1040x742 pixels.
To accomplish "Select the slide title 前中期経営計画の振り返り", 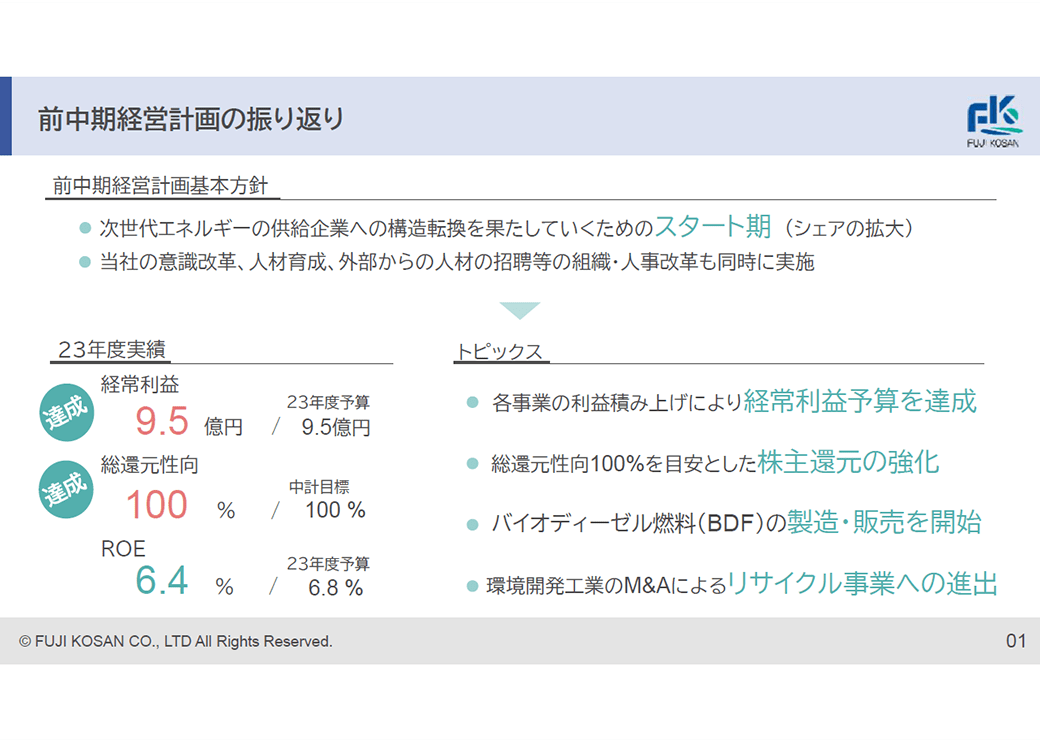I will (191, 119).
